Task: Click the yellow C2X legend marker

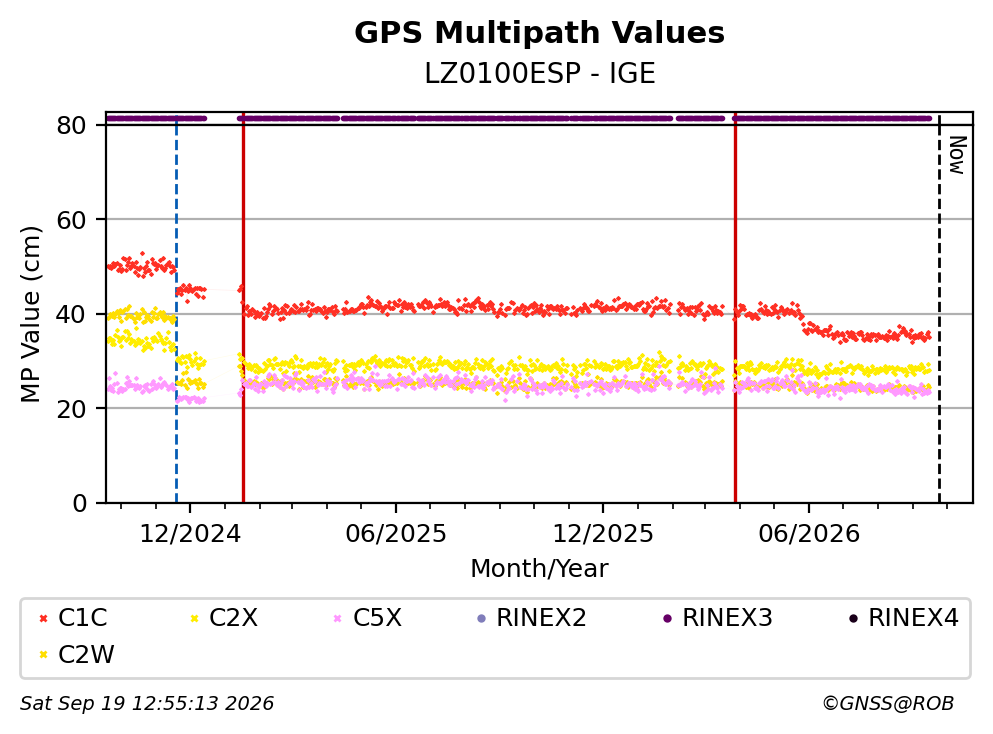Action: point(194,618)
